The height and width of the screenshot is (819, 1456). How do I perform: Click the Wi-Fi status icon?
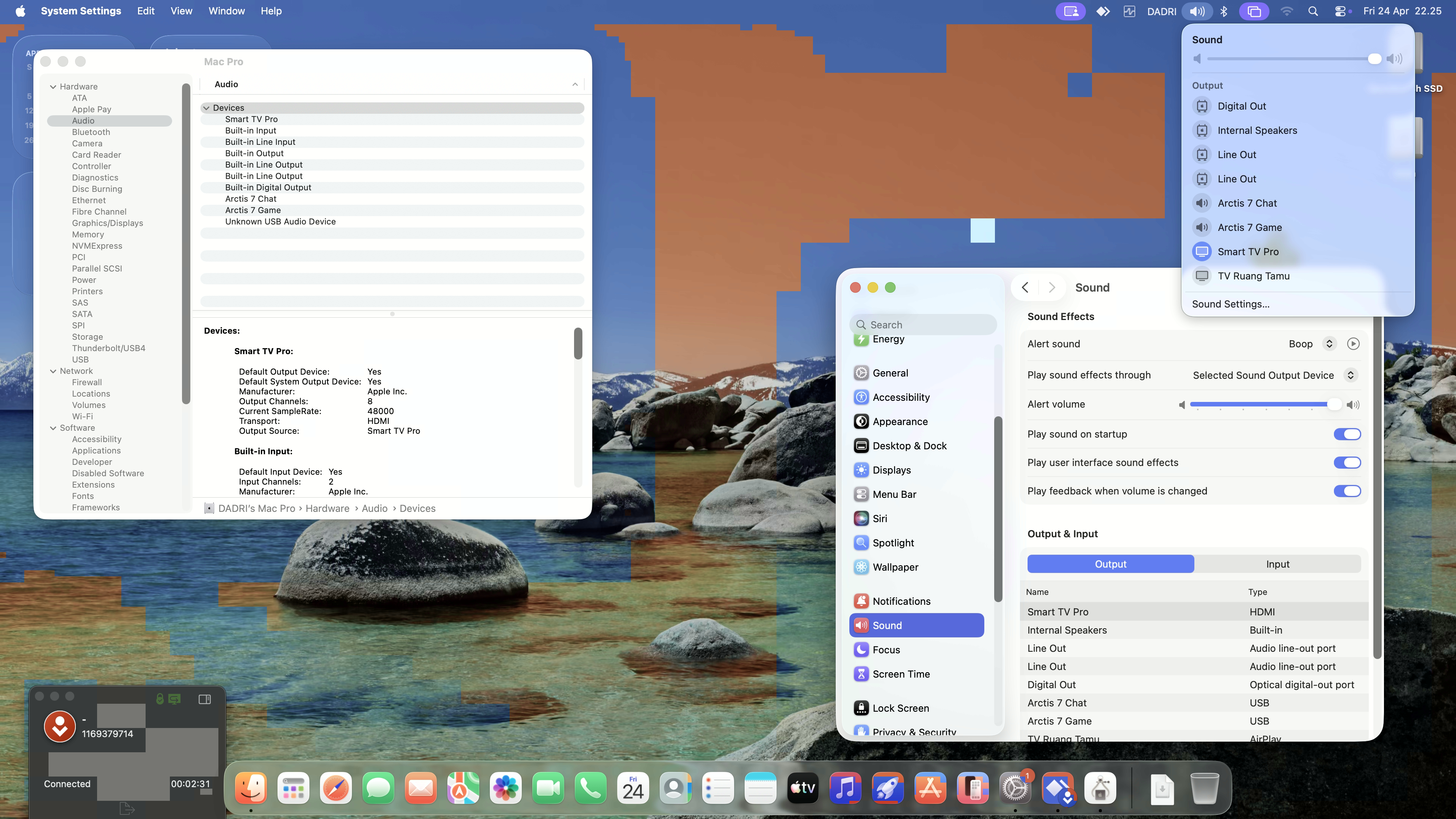pyautogui.click(x=1287, y=11)
